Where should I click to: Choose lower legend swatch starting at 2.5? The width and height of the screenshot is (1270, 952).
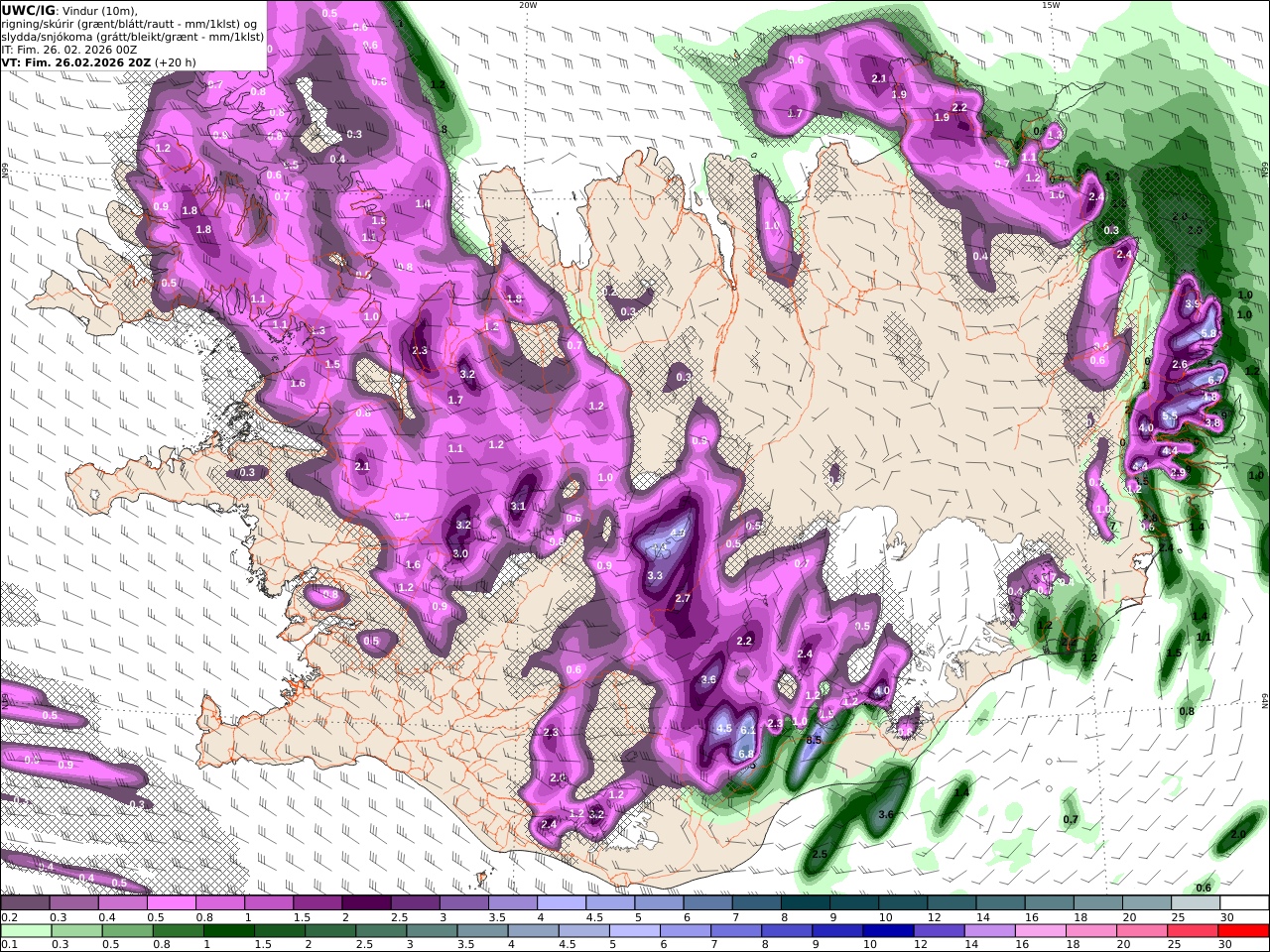pyautogui.click(x=380, y=931)
